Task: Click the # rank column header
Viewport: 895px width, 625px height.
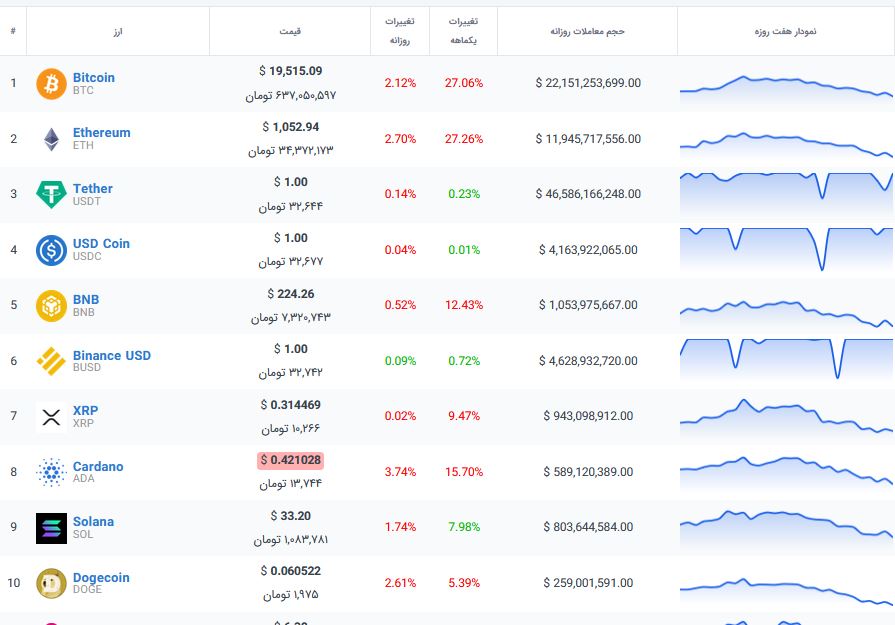Action: [13, 31]
